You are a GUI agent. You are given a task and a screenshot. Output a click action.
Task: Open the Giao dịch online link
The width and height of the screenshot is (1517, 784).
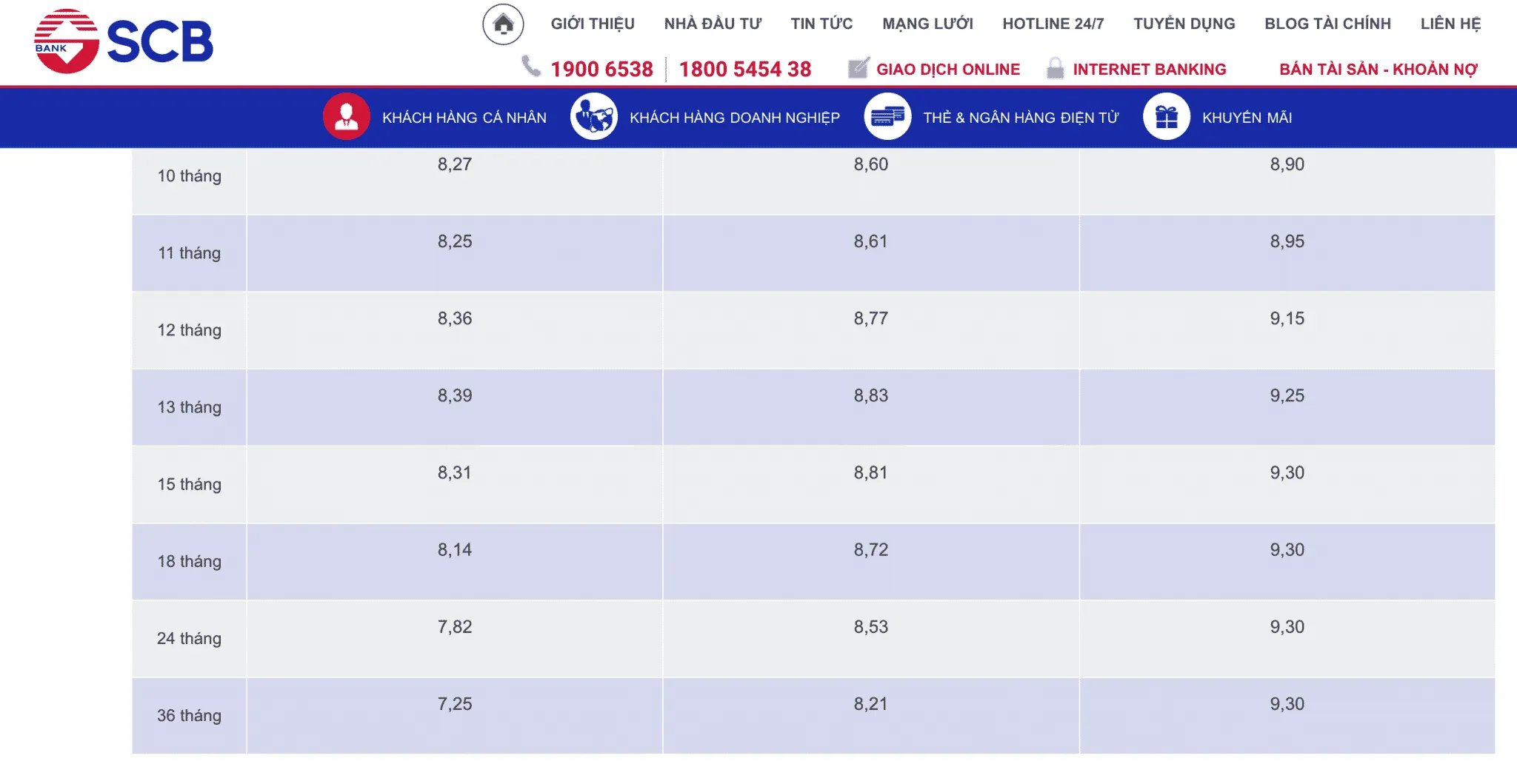click(948, 69)
